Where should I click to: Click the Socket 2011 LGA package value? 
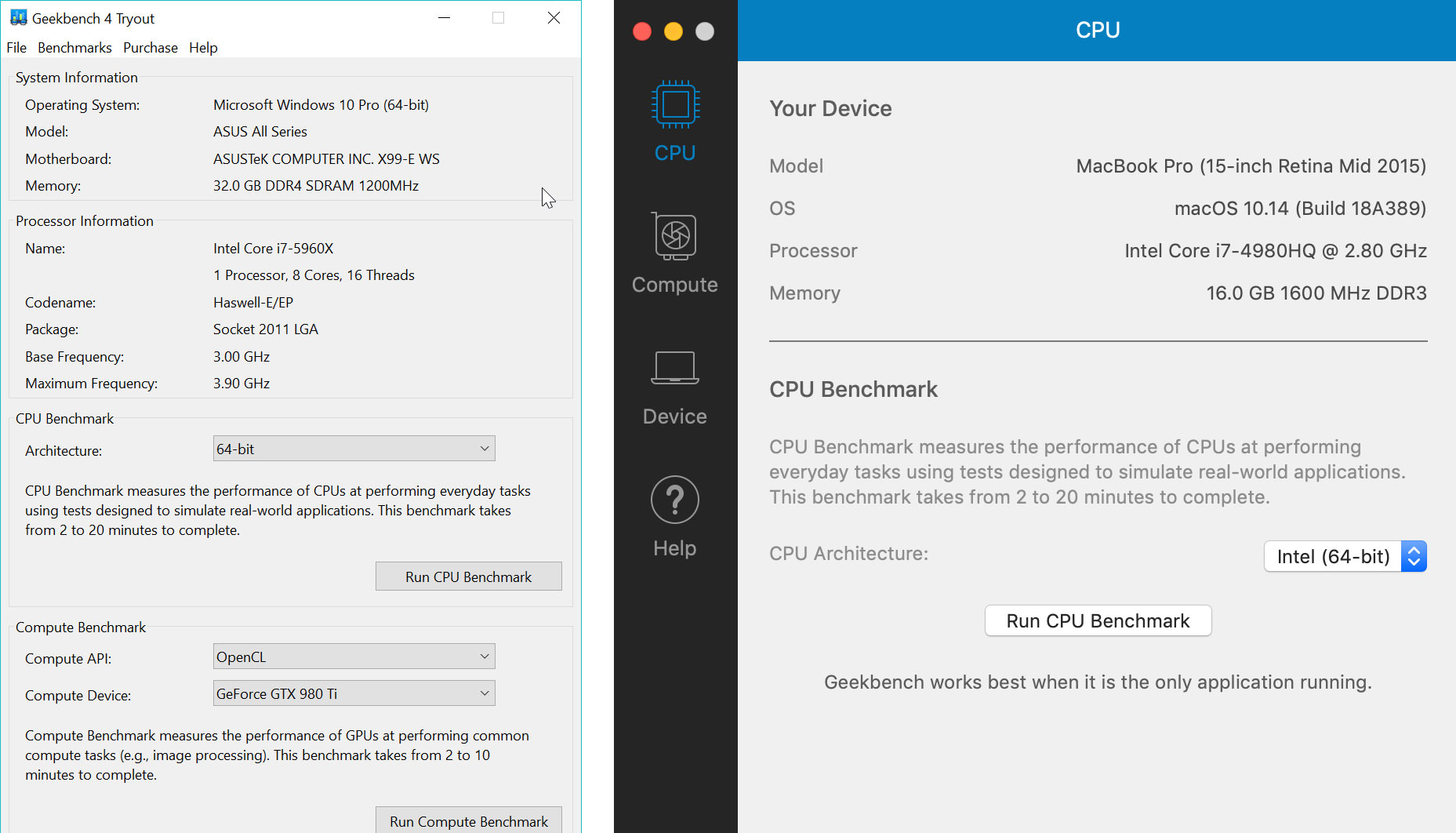pyautogui.click(x=266, y=329)
